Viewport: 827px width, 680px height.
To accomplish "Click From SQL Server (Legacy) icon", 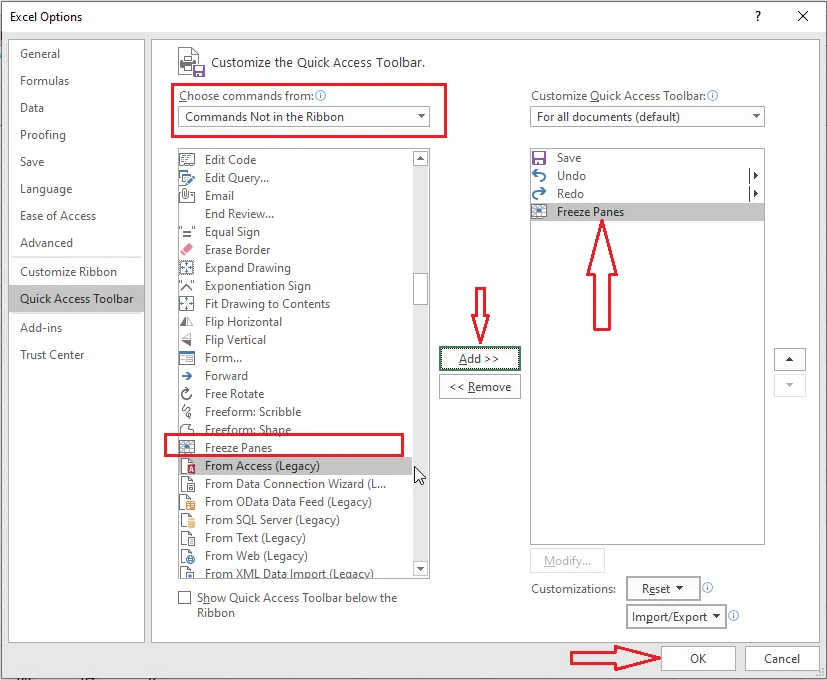I will click(188, 520).
